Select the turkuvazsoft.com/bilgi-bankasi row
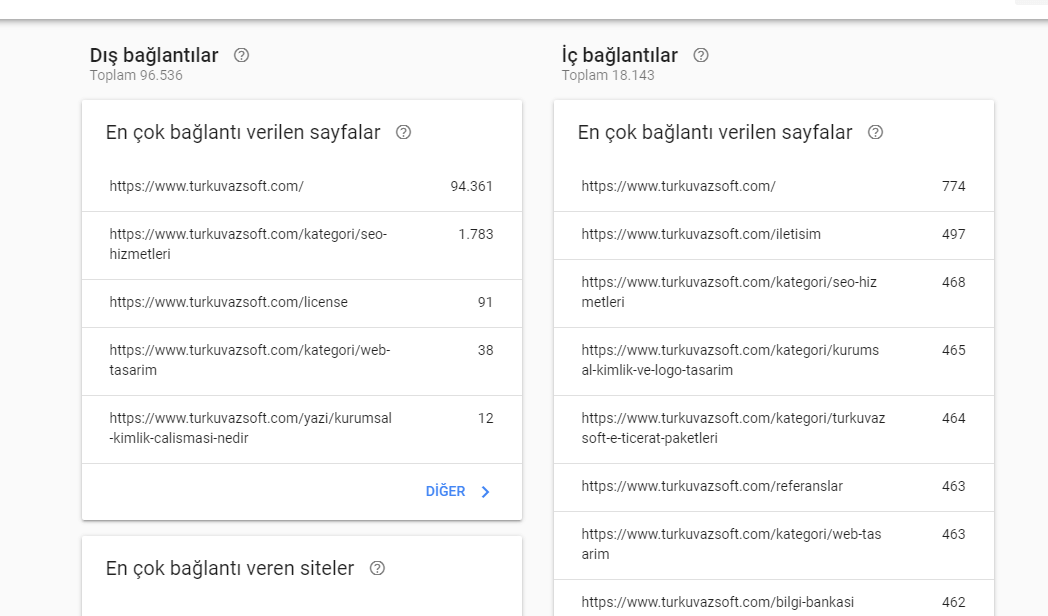The height and width of the screenshot is (616, 1048). (774, 600)
